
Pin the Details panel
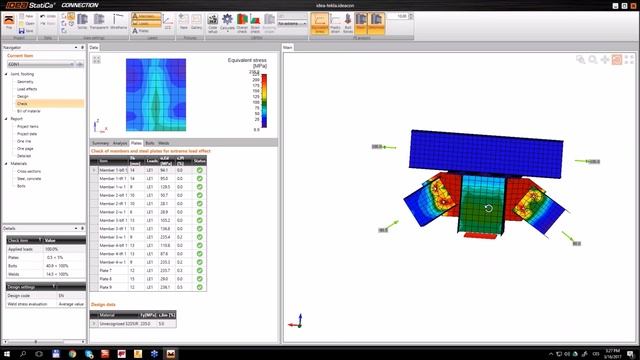[x=82, y=229]
